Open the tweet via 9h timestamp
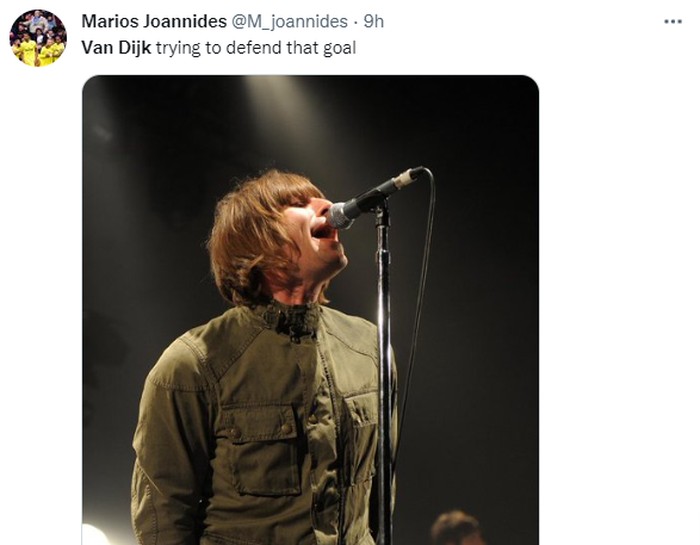The image size is (700, 545). 374,21
